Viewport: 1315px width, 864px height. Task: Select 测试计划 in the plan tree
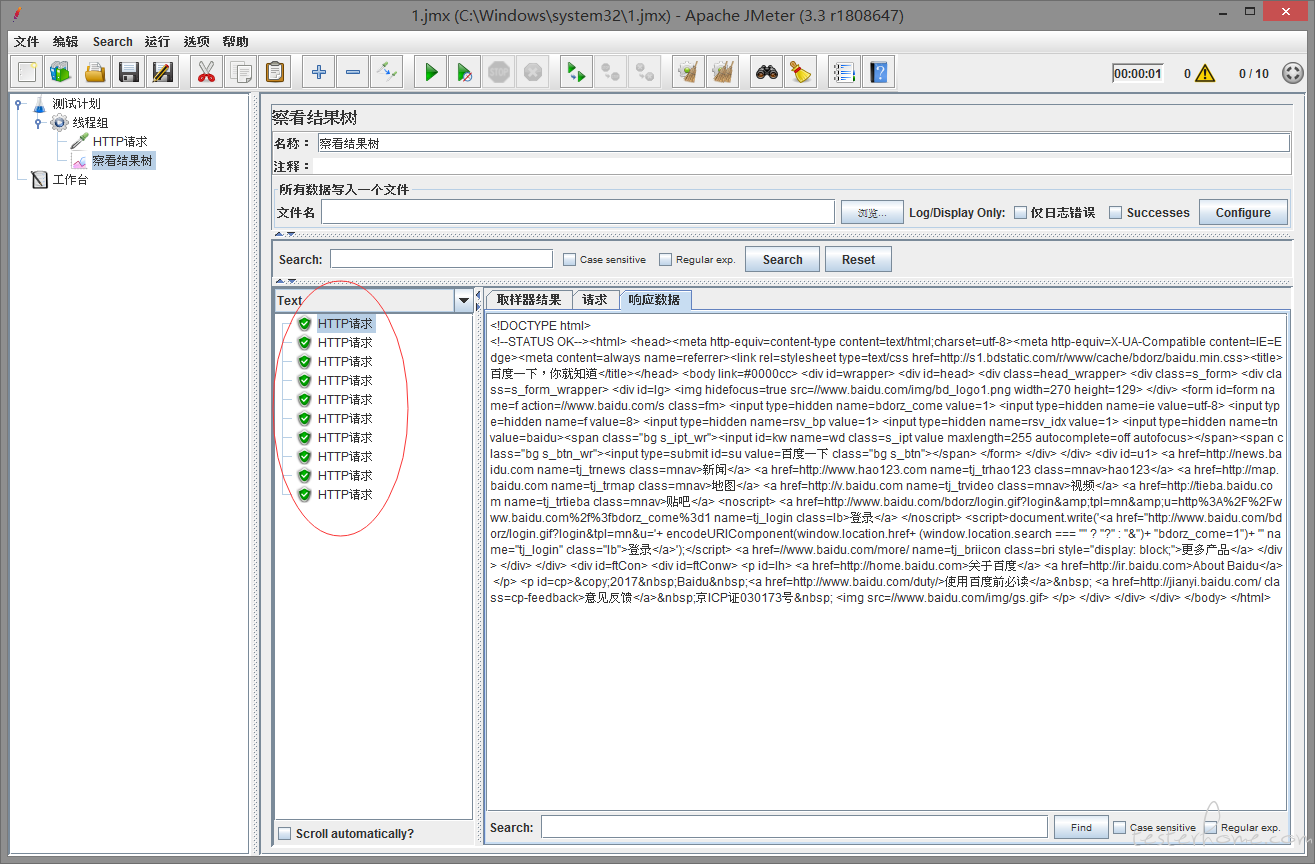[x=76, y=103]
